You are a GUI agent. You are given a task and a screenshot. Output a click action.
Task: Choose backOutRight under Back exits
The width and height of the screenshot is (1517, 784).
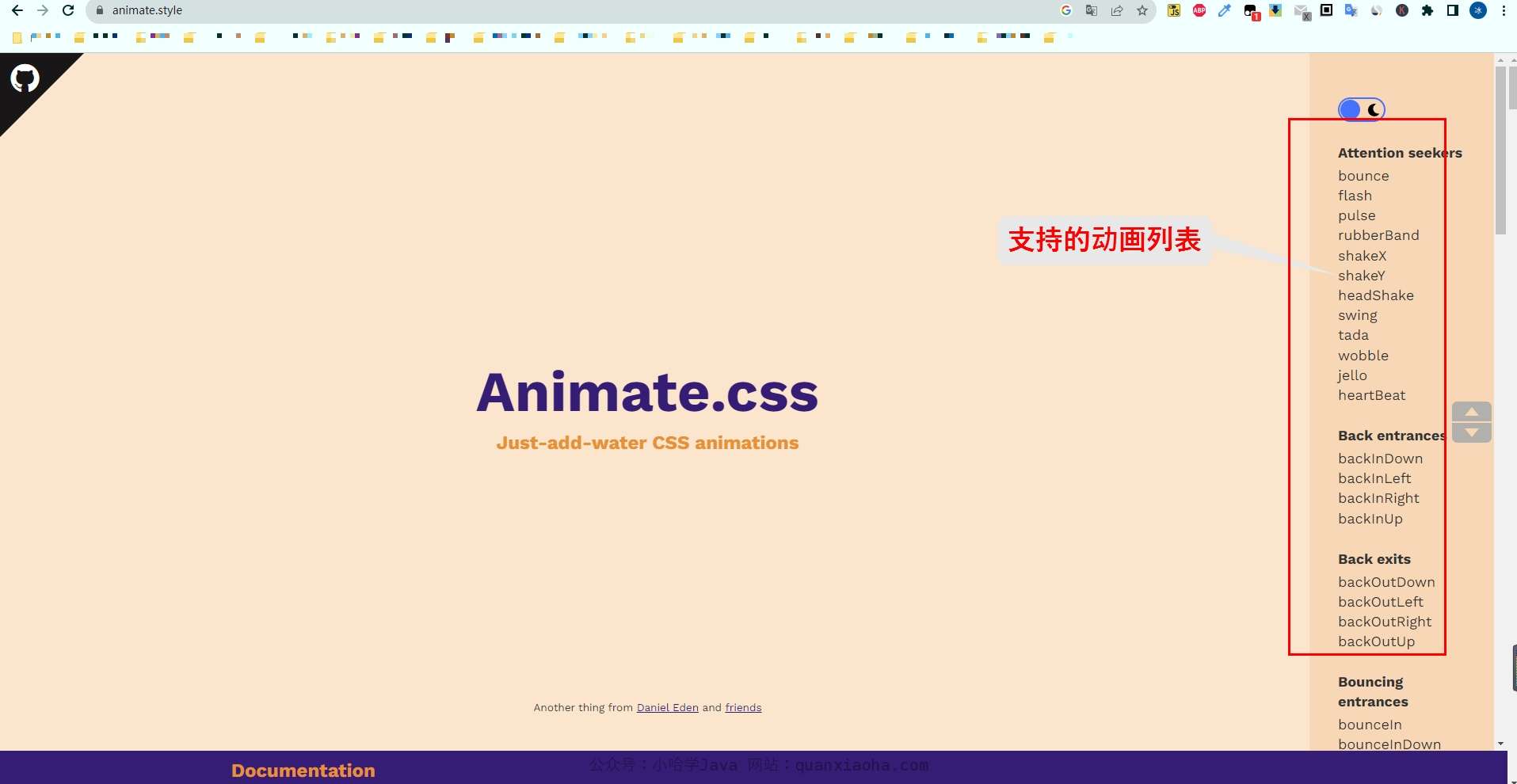pos(1385,622)
